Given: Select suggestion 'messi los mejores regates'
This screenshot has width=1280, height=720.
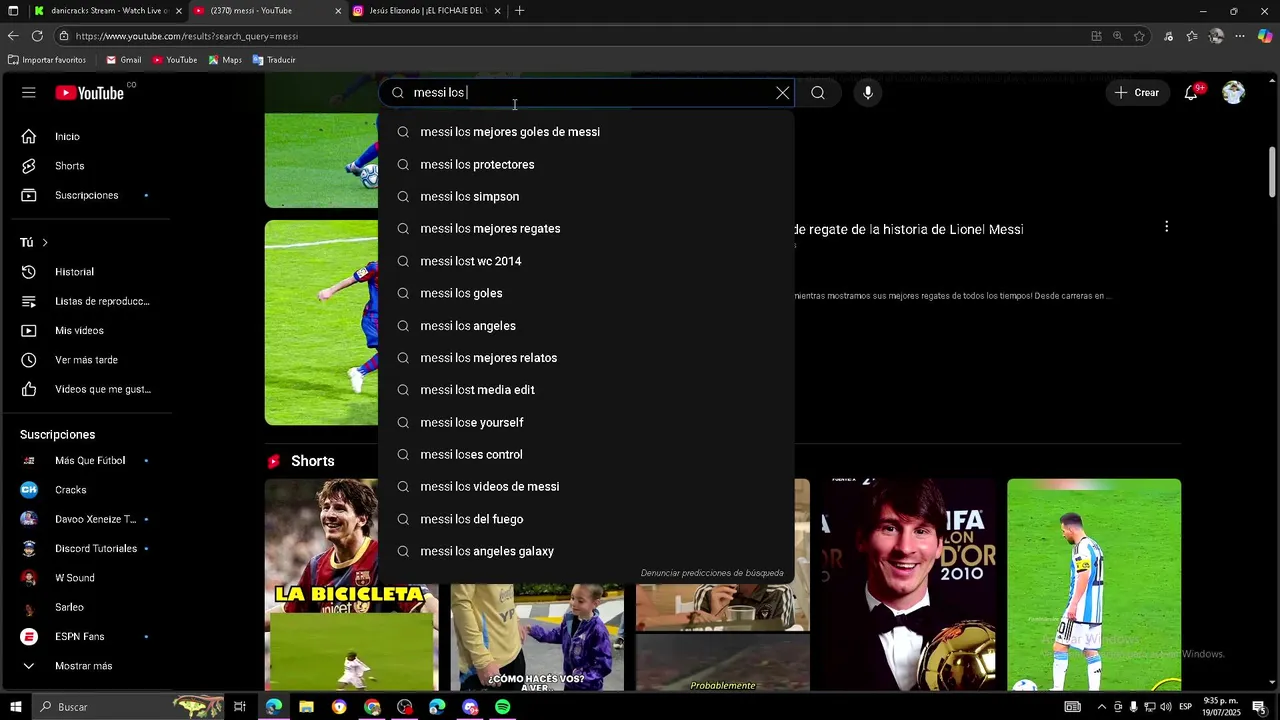Looking at the screenshot, I should 586,229.
